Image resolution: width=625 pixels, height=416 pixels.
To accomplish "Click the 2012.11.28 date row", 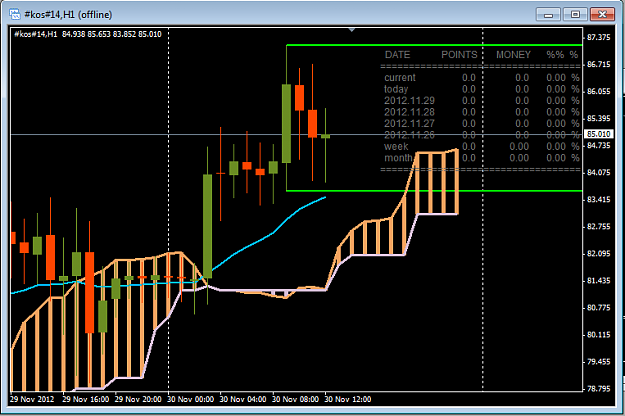I will pyautogui.click(x=482, y=112).
